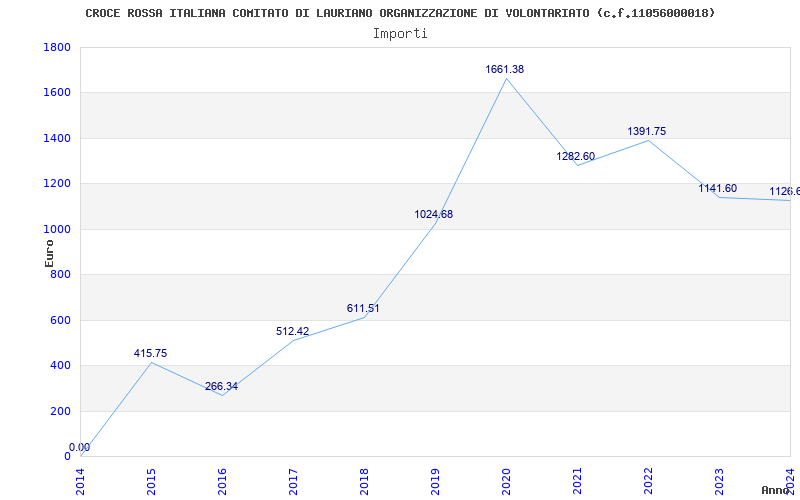Click x-axis year 2015

point(152,481)
